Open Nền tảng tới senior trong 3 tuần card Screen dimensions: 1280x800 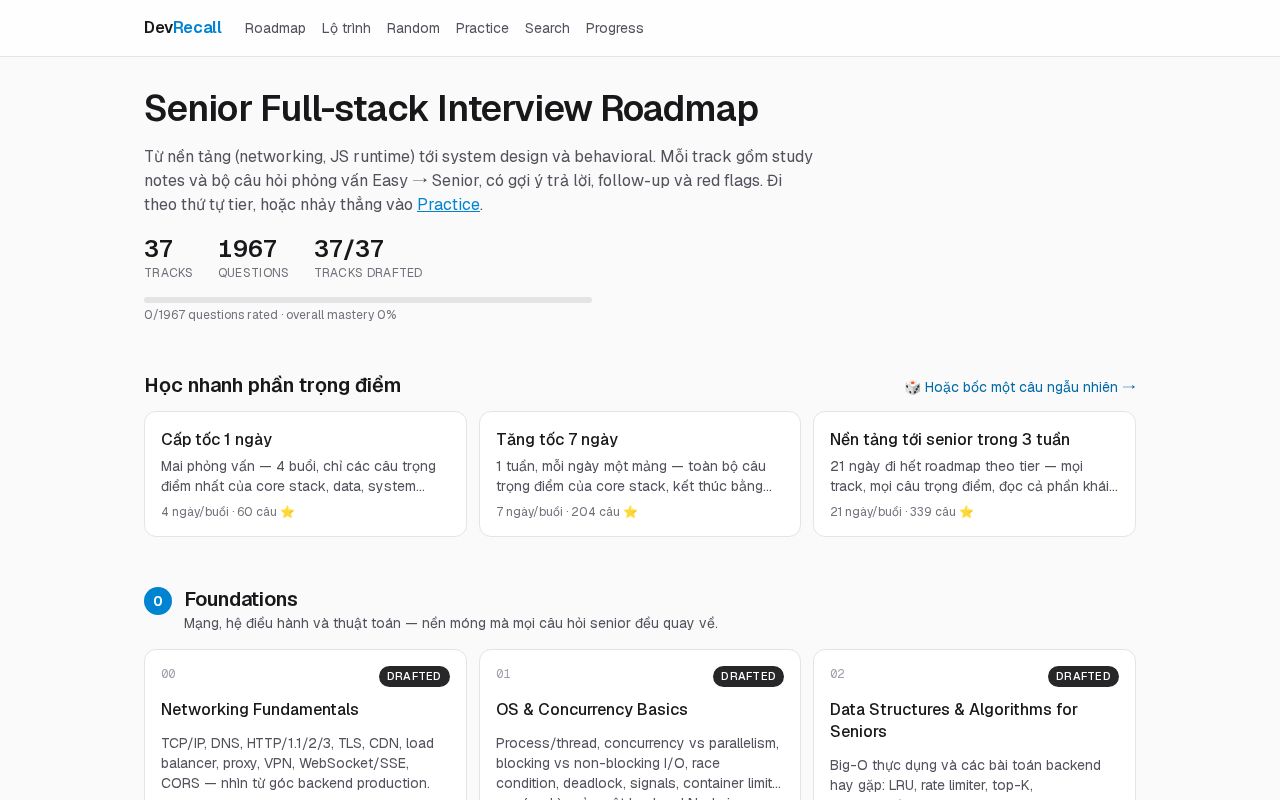974,474
